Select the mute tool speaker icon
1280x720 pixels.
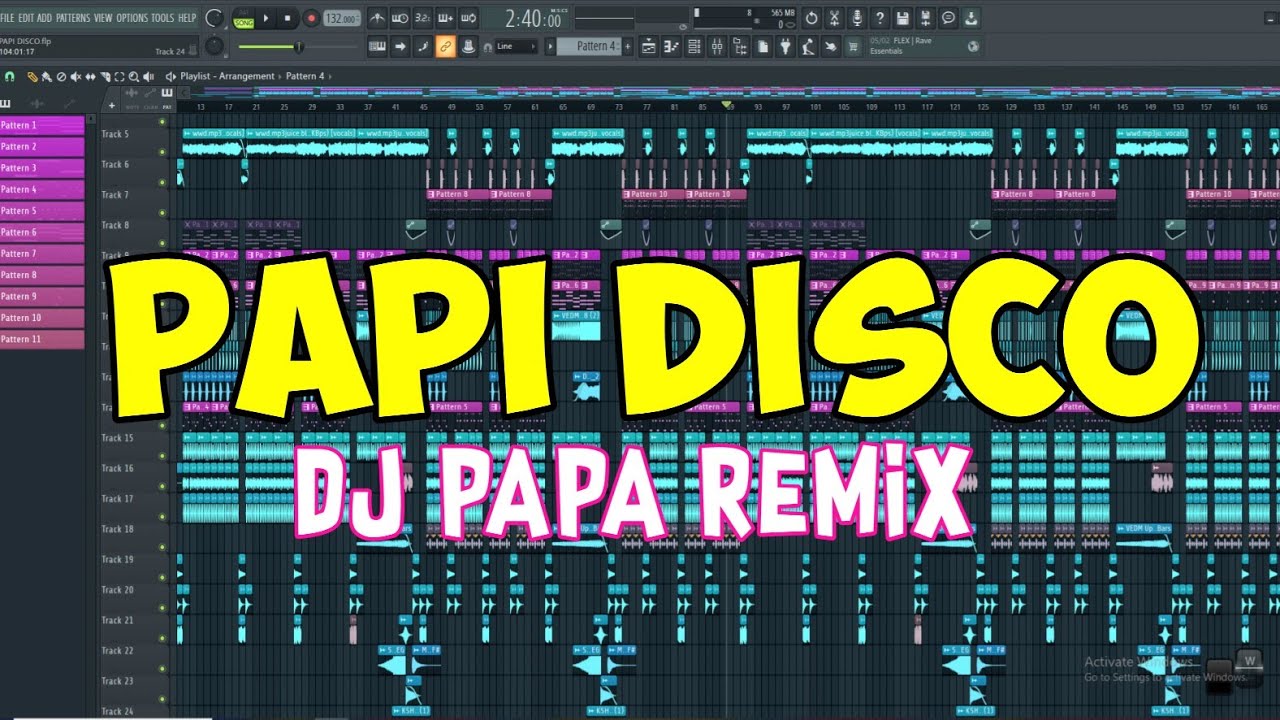(77, 76)
